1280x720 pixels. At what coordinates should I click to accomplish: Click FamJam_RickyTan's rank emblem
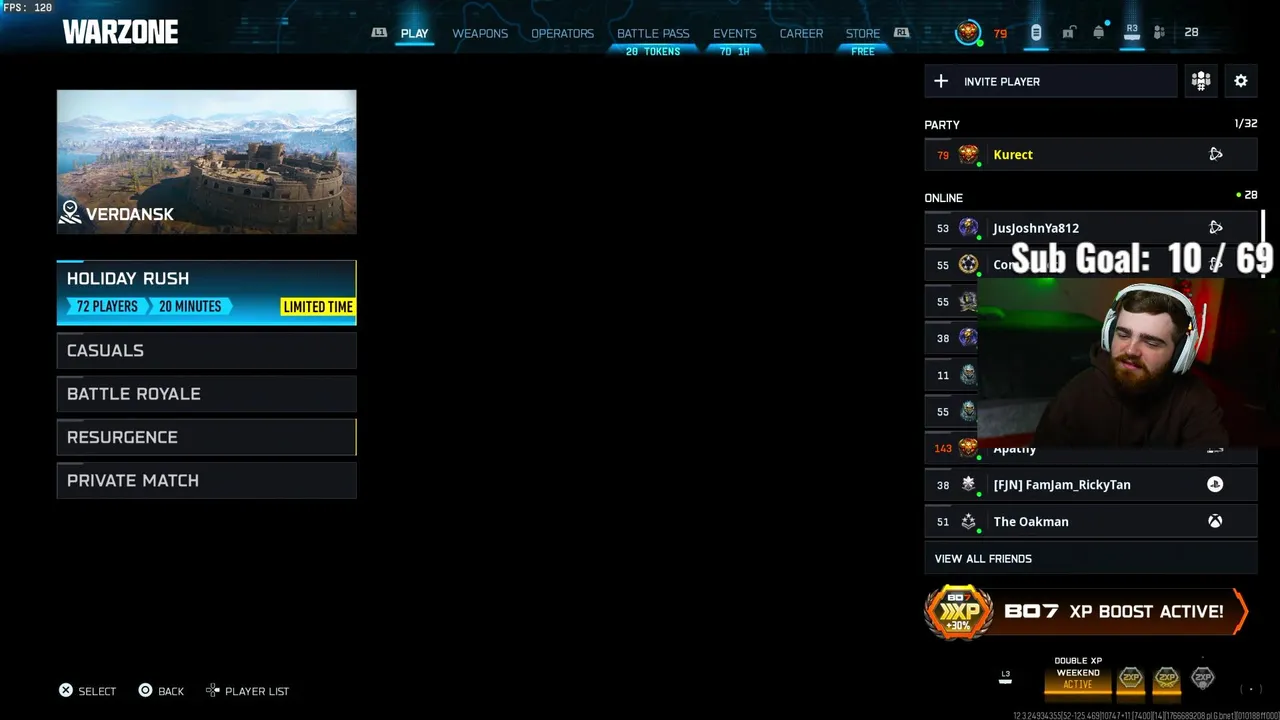click(x=968, y=484)
